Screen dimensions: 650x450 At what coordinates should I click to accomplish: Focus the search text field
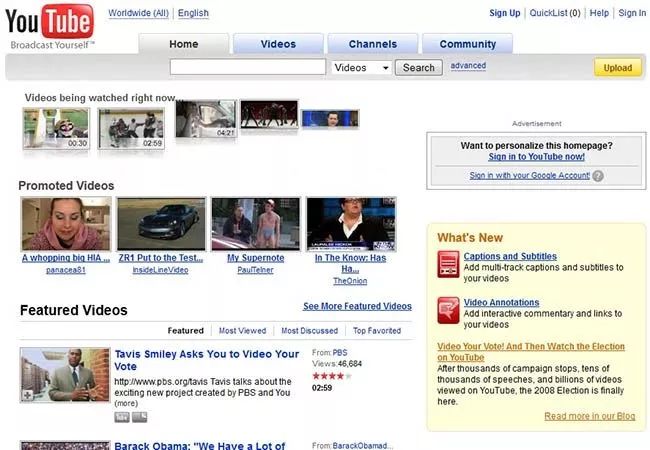pos(248,67)
